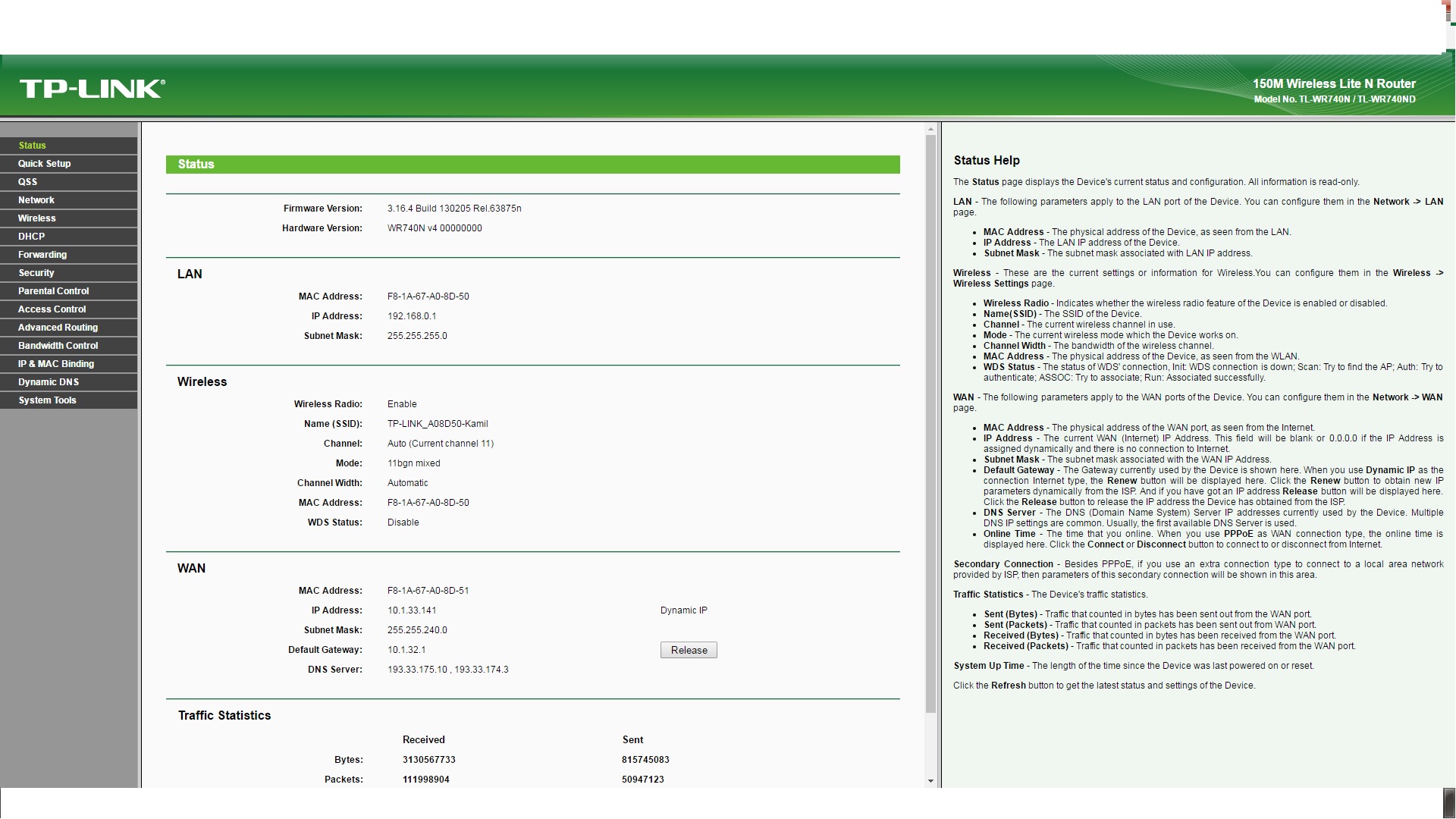The width and height of the screenshot is (1456, 819).
Task: Click the Auto (Current channel 11) value
Action: pyautogui.click(x=441, y=444)
